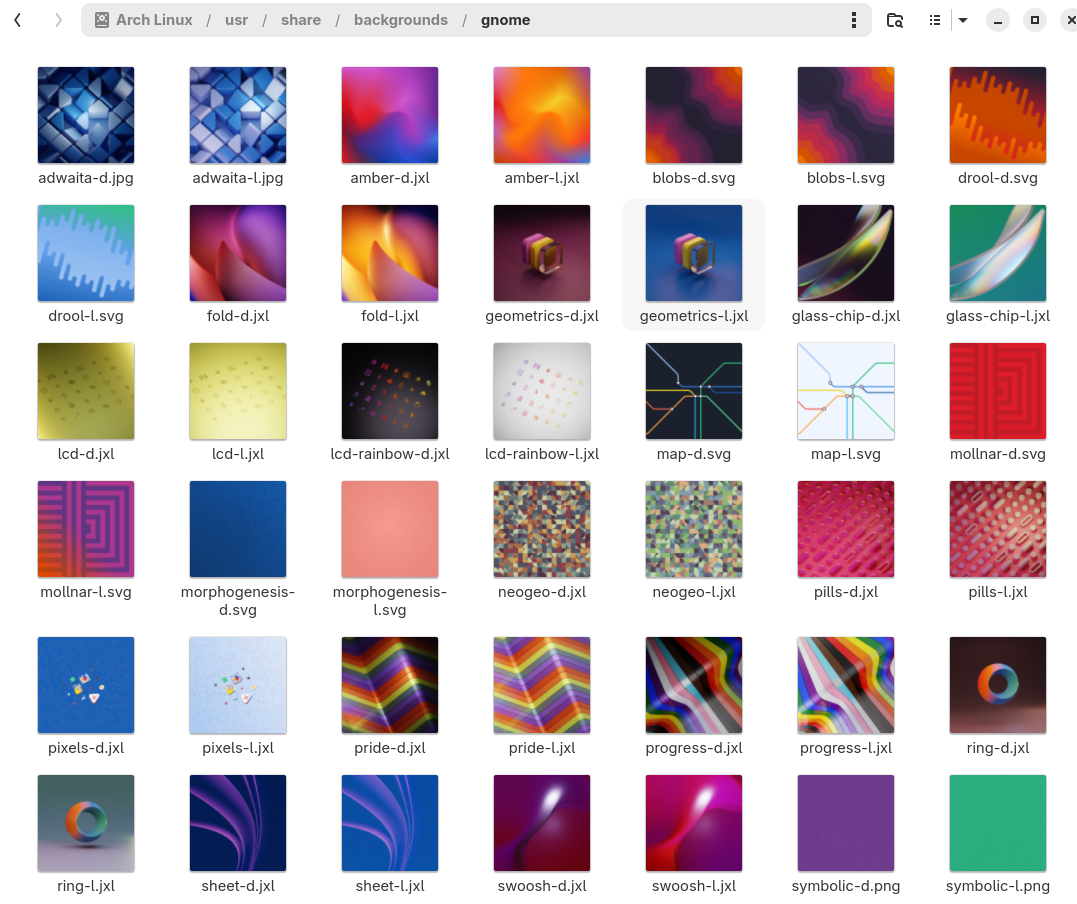Click the gnome current folder segment

(x=506, y=20)
